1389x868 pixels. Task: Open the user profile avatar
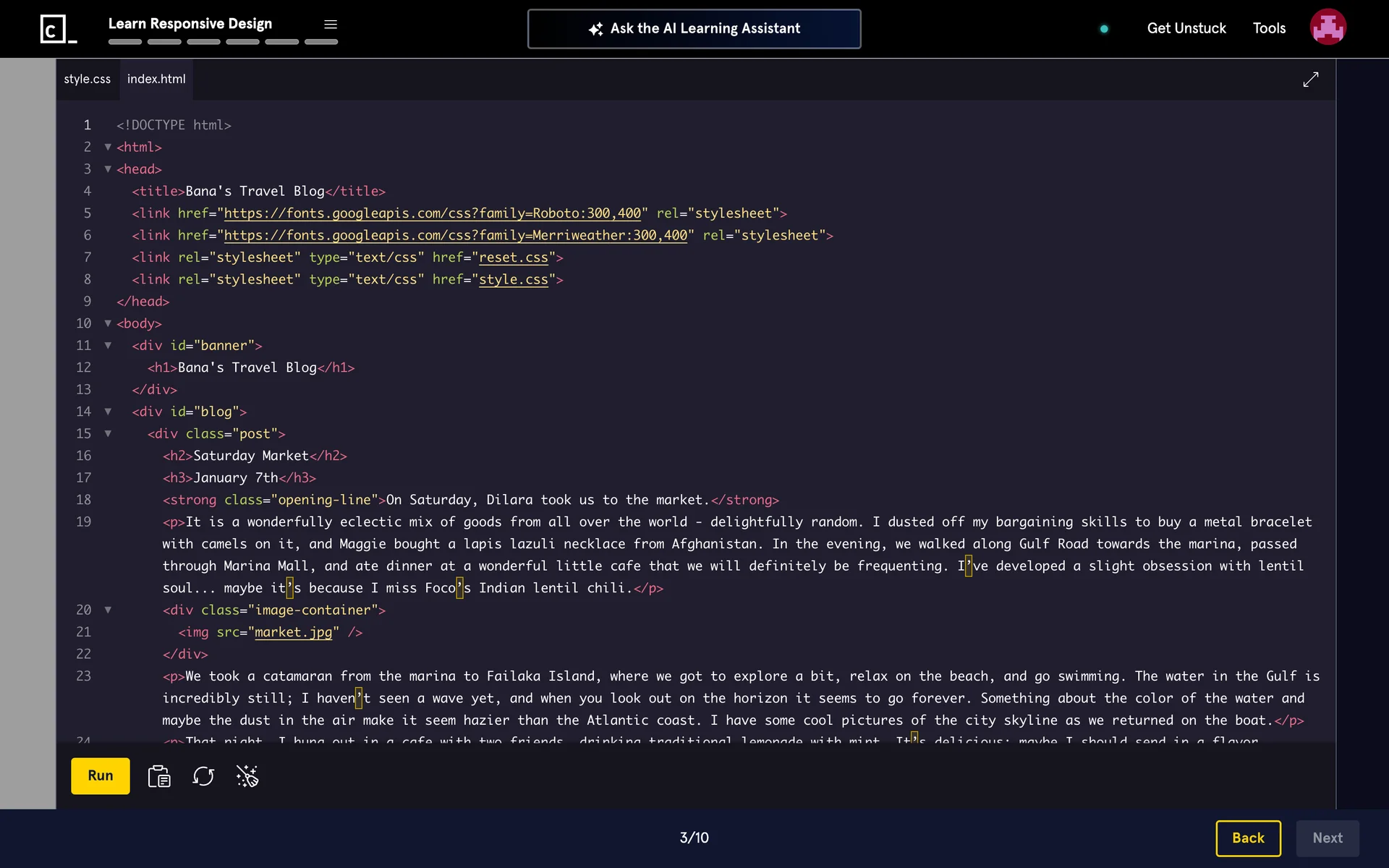pyautogui.click(x=1328, y=27)
